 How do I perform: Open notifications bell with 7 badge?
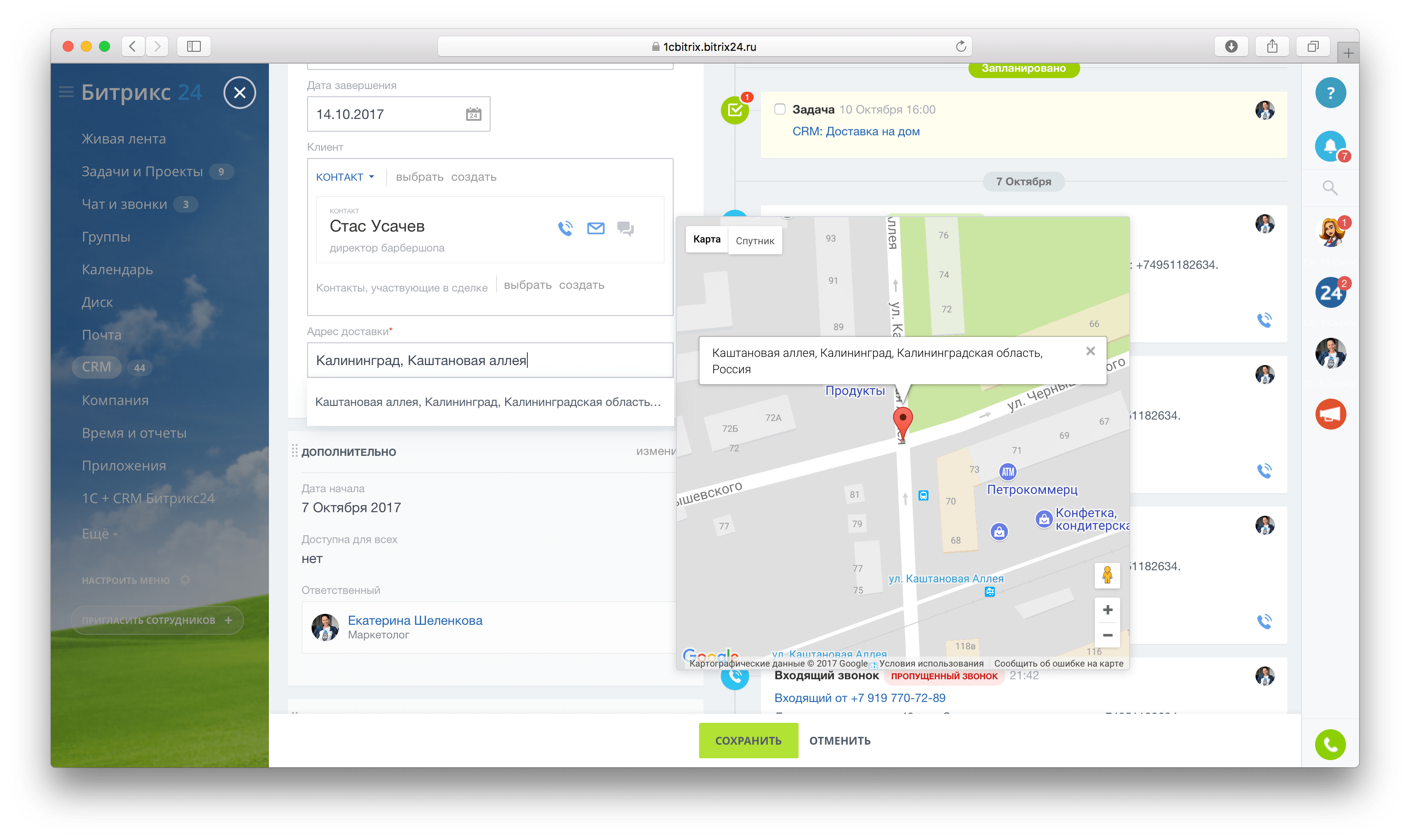pos(1330,146)
